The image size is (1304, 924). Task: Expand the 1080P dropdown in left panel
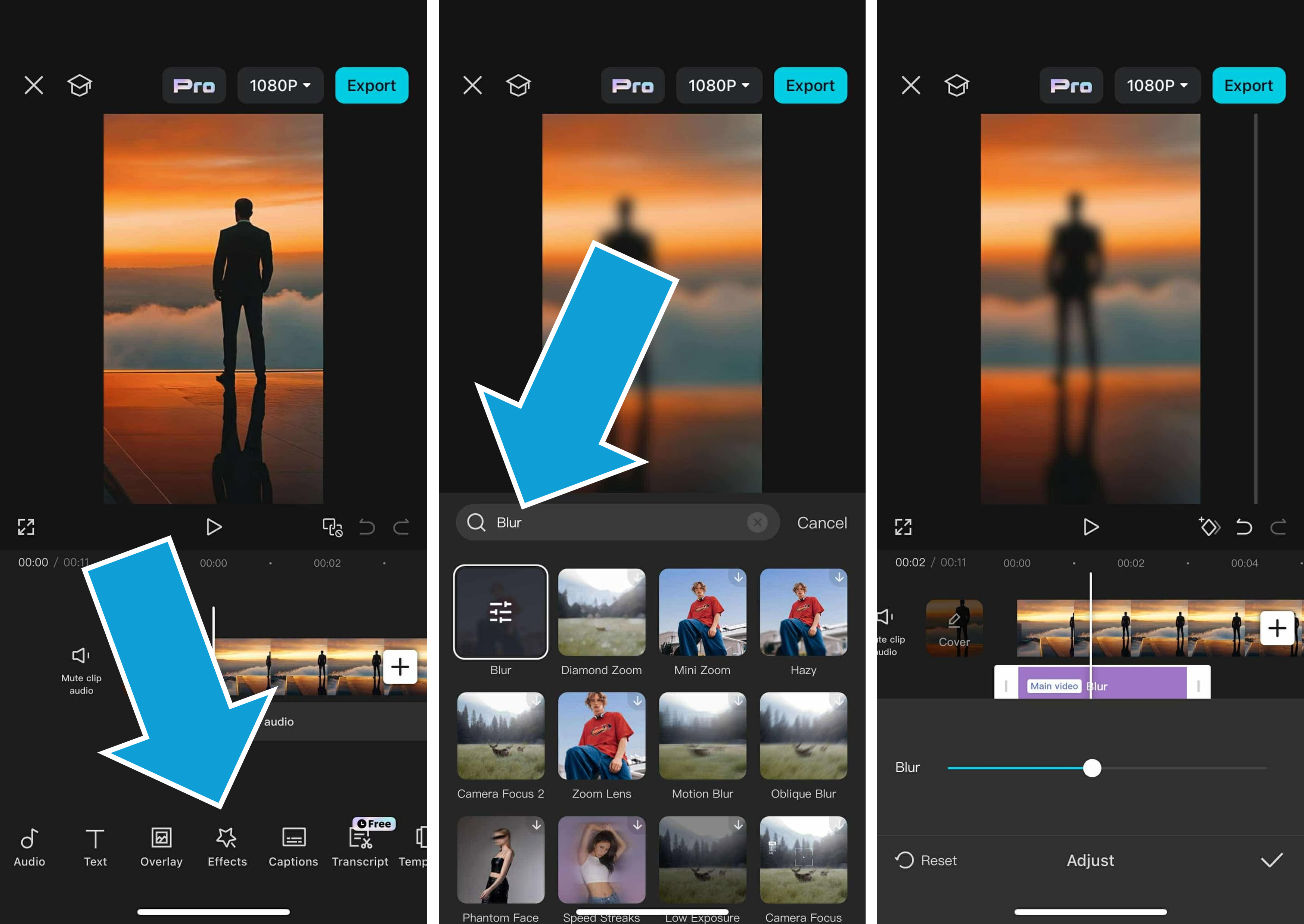(280, 85)
